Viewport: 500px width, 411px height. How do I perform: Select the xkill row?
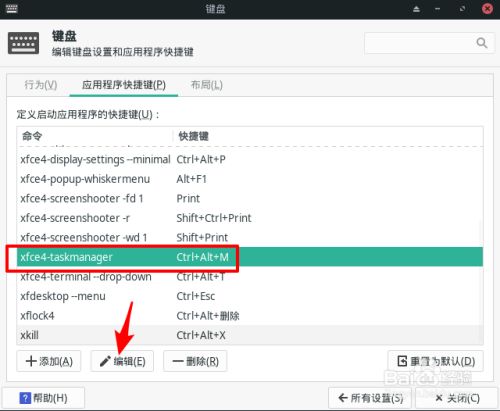[x=250, y=335]
